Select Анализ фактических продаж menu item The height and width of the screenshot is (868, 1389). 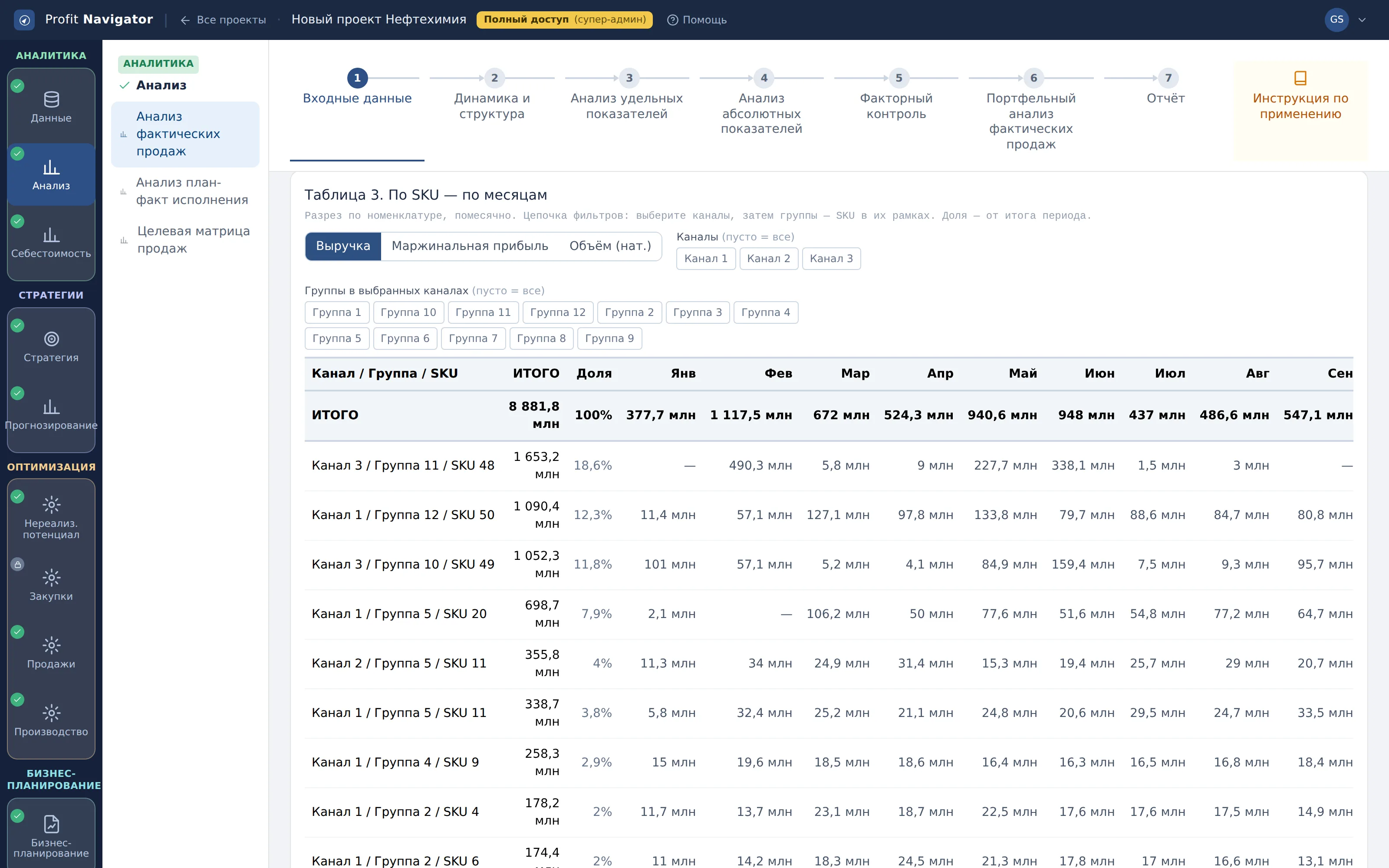185,135
